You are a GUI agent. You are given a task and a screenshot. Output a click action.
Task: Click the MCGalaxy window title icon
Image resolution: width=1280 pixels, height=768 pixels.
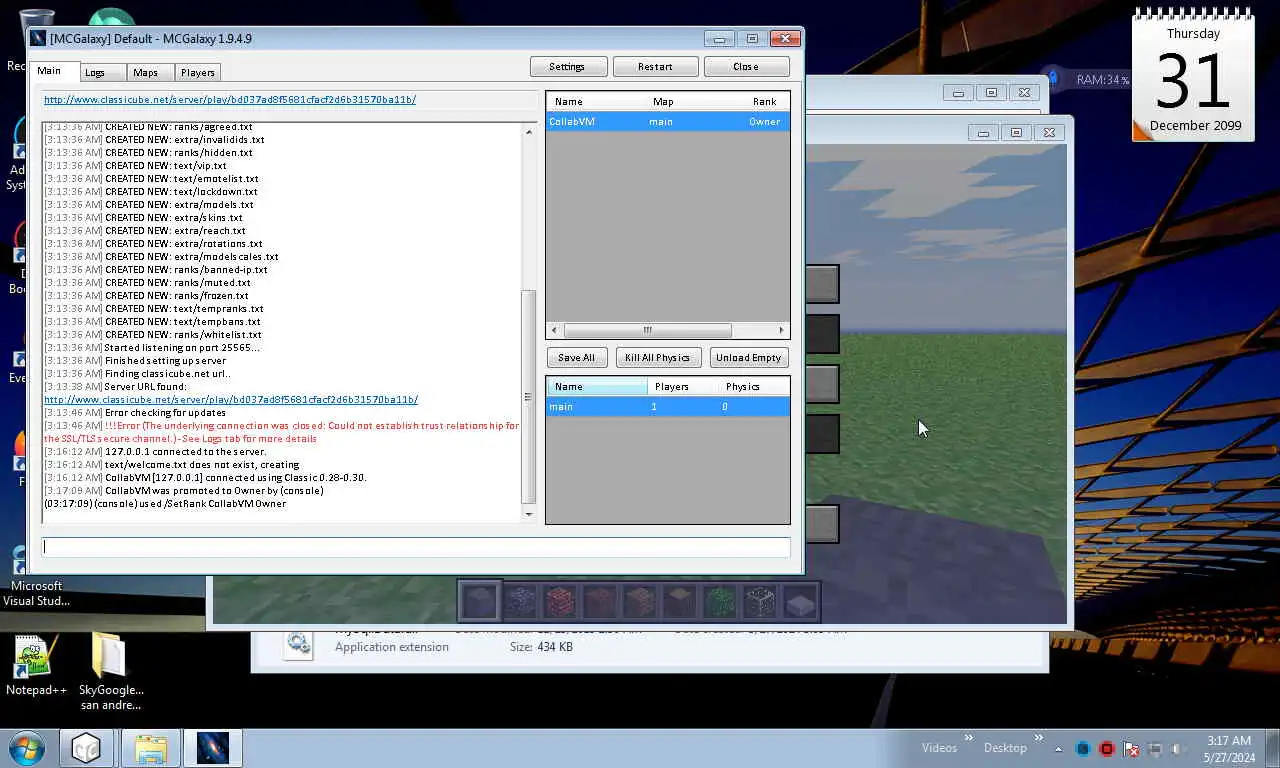tap(38, 38)
